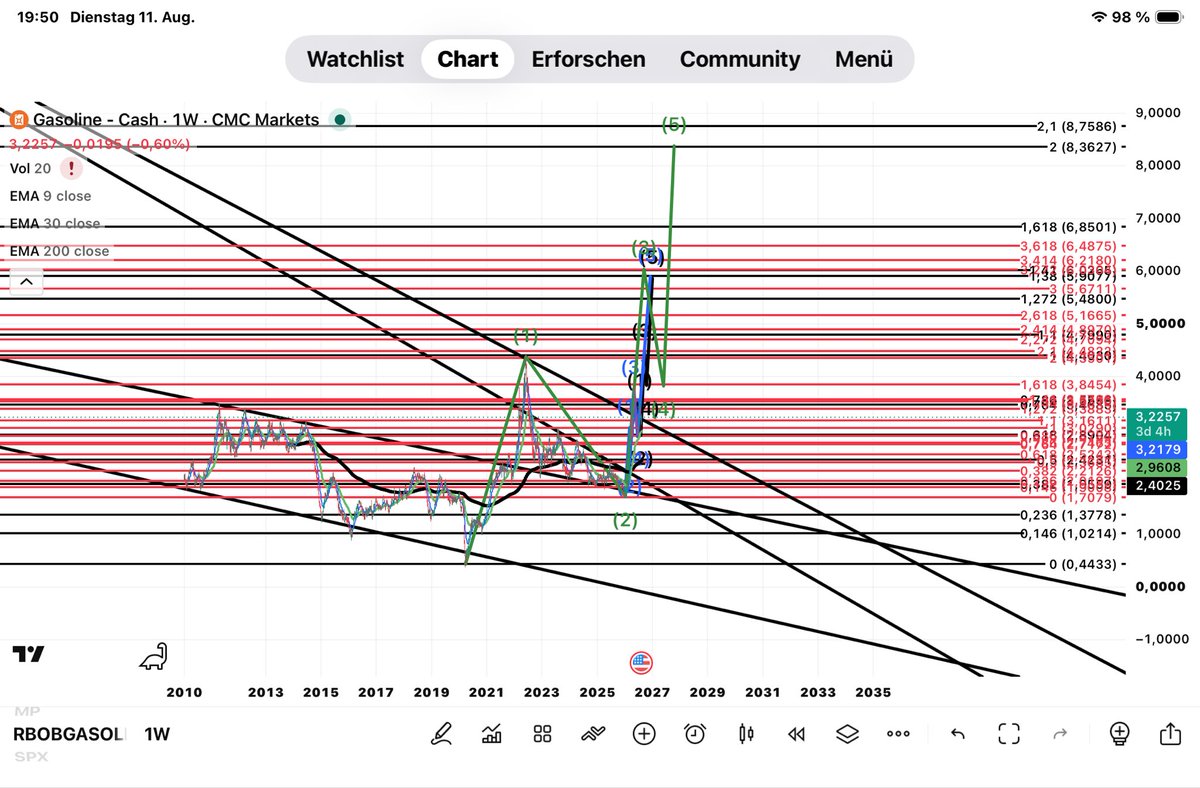Select the Chart tab

tap(468, 59)
